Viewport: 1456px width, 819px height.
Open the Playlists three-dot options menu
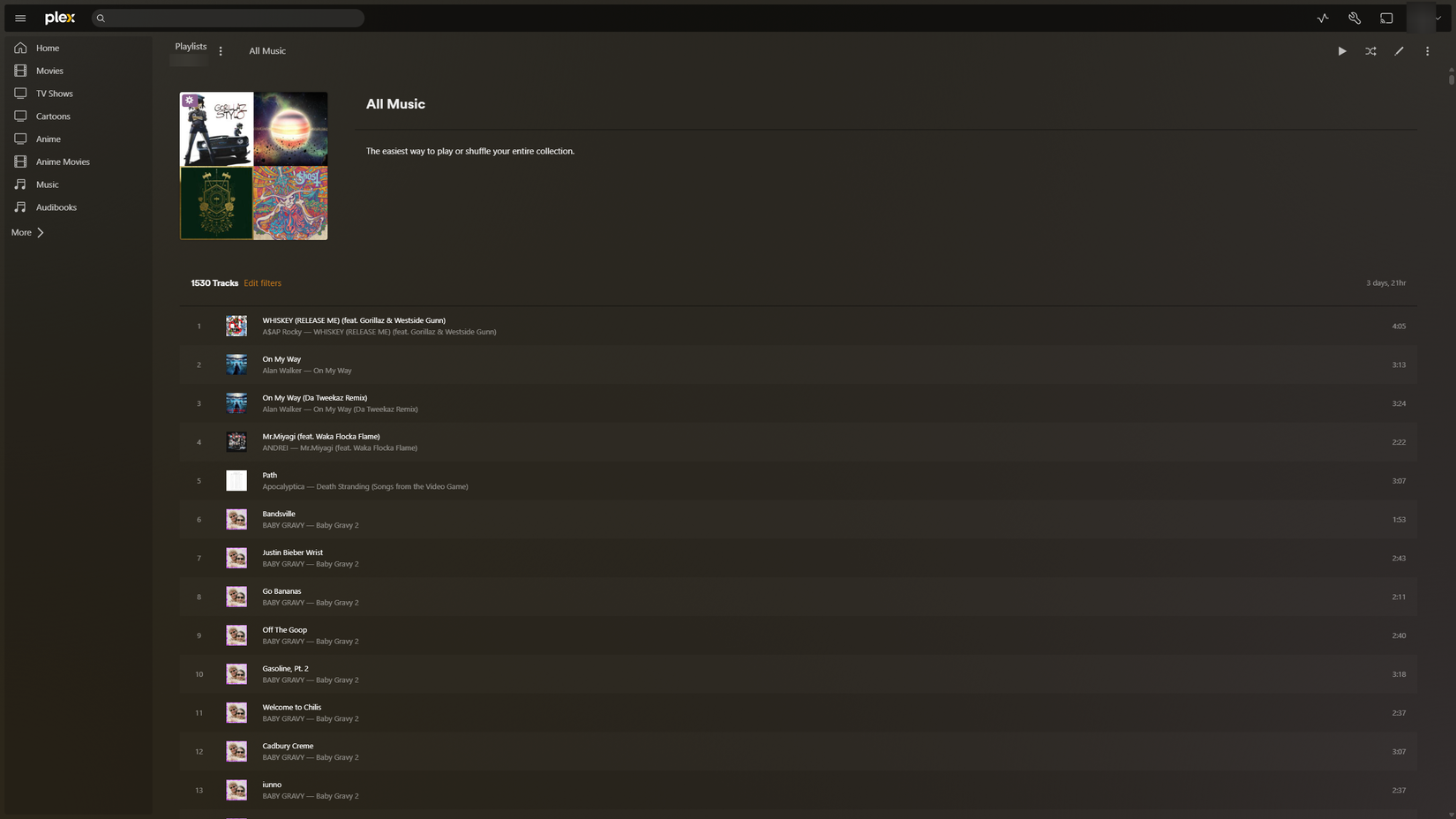[x=221, y=51]
